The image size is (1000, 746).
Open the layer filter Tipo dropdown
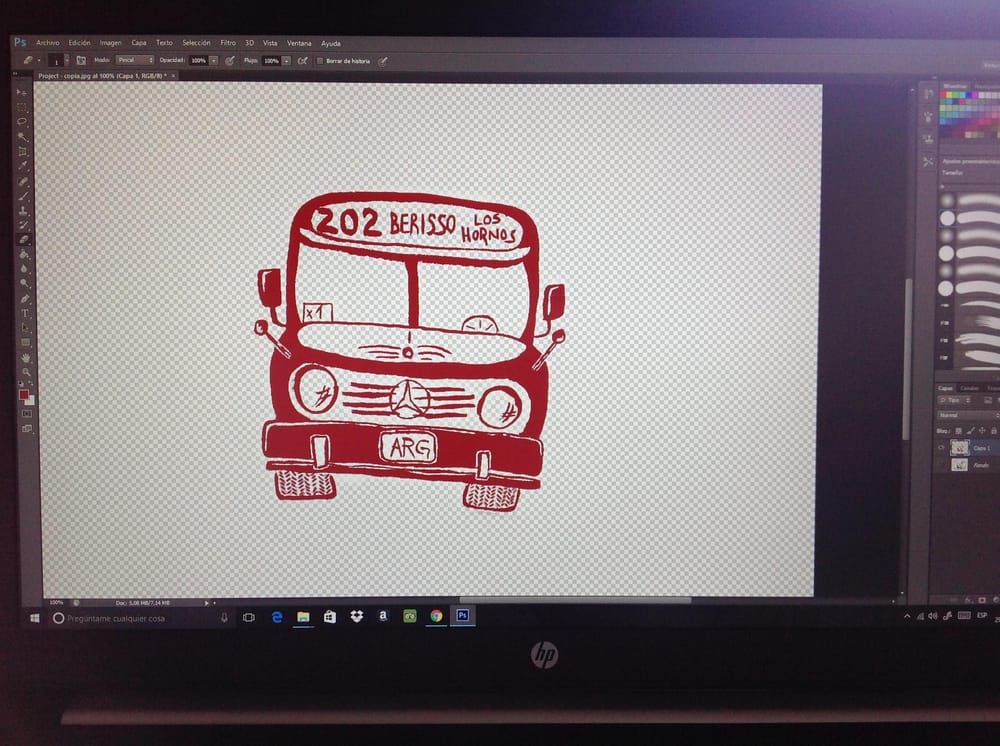click(954, 400)
